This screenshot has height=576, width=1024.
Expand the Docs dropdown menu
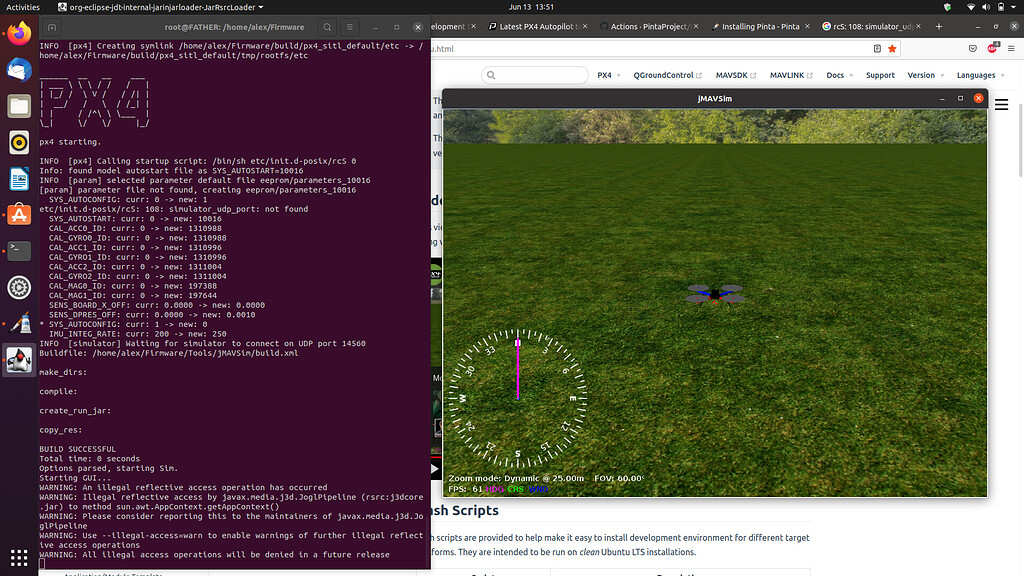(x=836, y=75)
